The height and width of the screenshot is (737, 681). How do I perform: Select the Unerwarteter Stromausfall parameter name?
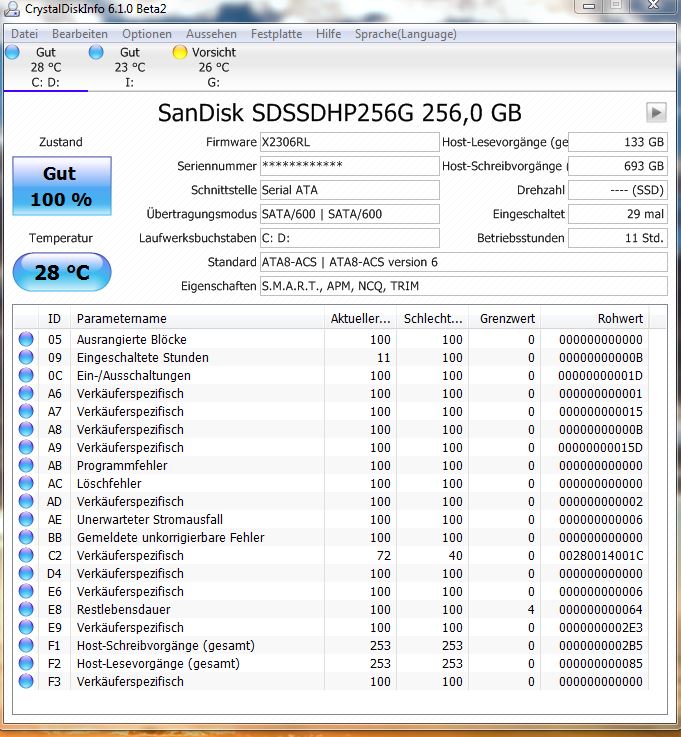pyautogui.click(x=150, y=519)
